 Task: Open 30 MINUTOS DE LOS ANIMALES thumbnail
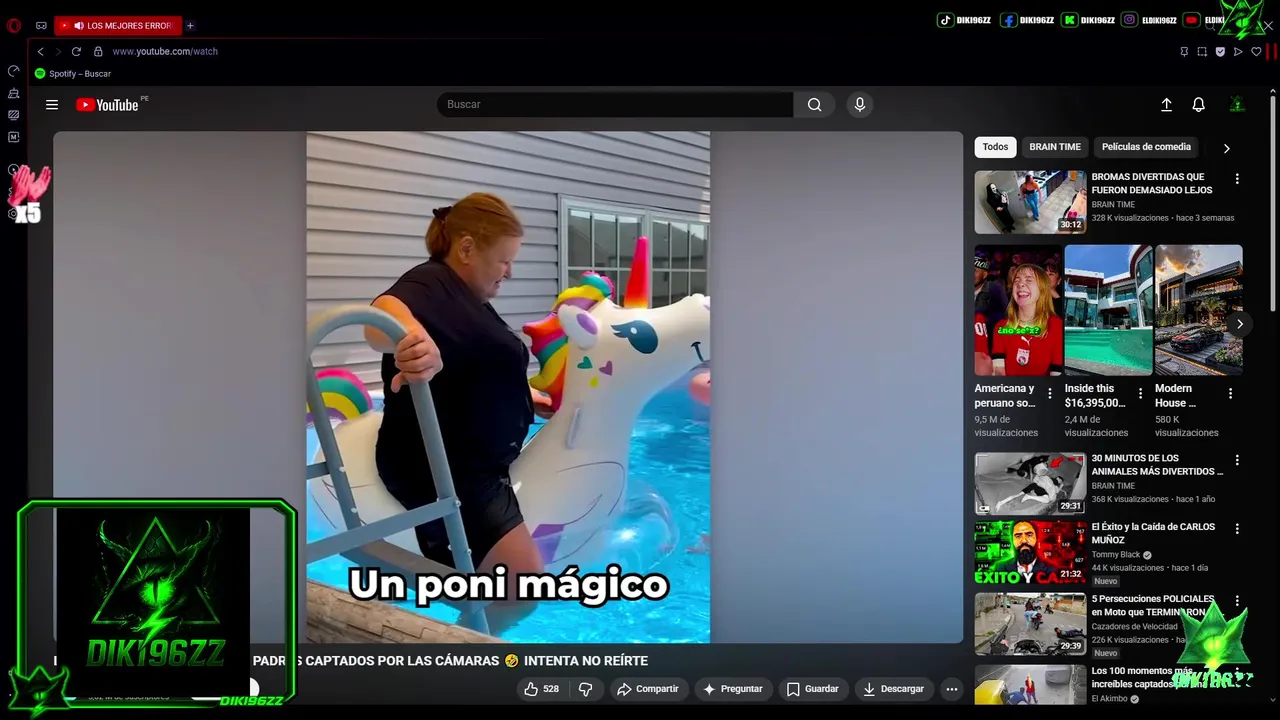[1030, 483]
